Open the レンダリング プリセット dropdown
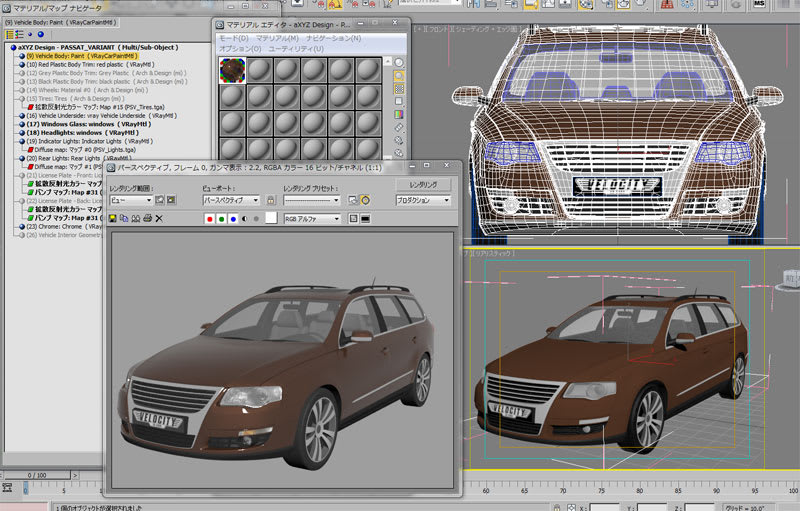Screen dimensions: 800x511 point(312,200)
